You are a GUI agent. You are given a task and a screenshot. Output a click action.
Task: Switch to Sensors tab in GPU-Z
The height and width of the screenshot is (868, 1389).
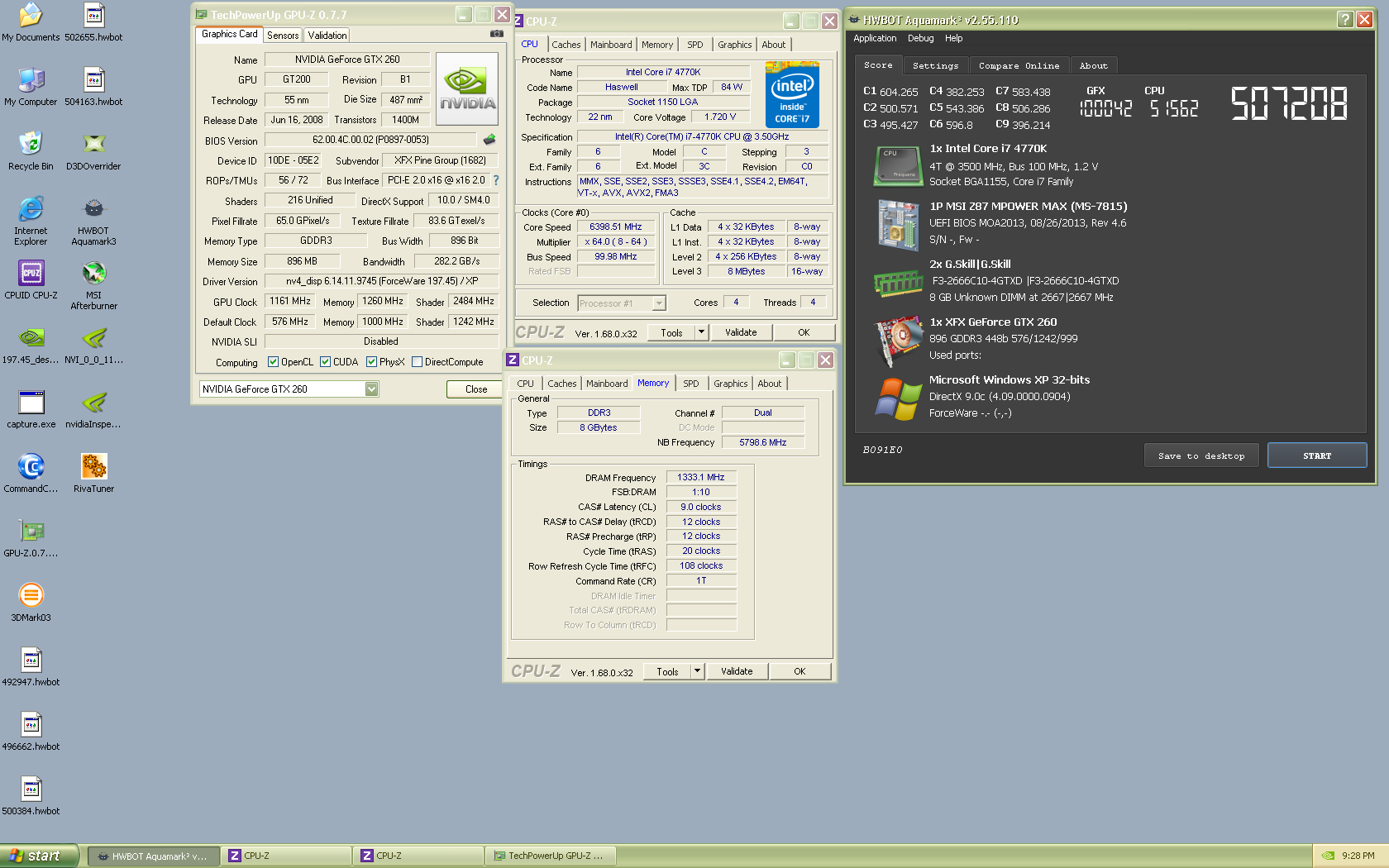[283, 36]
